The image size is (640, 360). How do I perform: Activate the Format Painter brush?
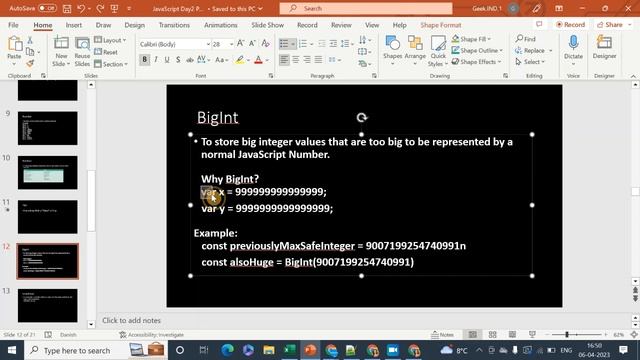pyautogui.click(x=30, y=63)
